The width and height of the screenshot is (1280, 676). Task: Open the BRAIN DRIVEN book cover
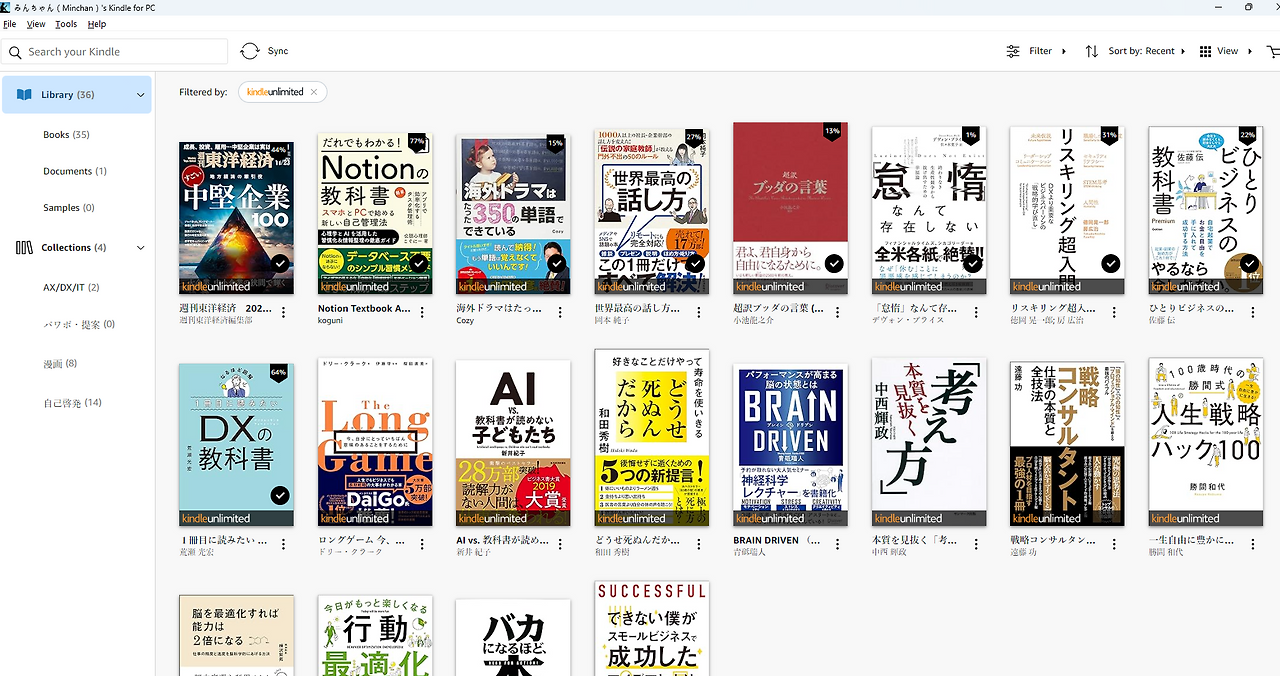pos(790,445)
